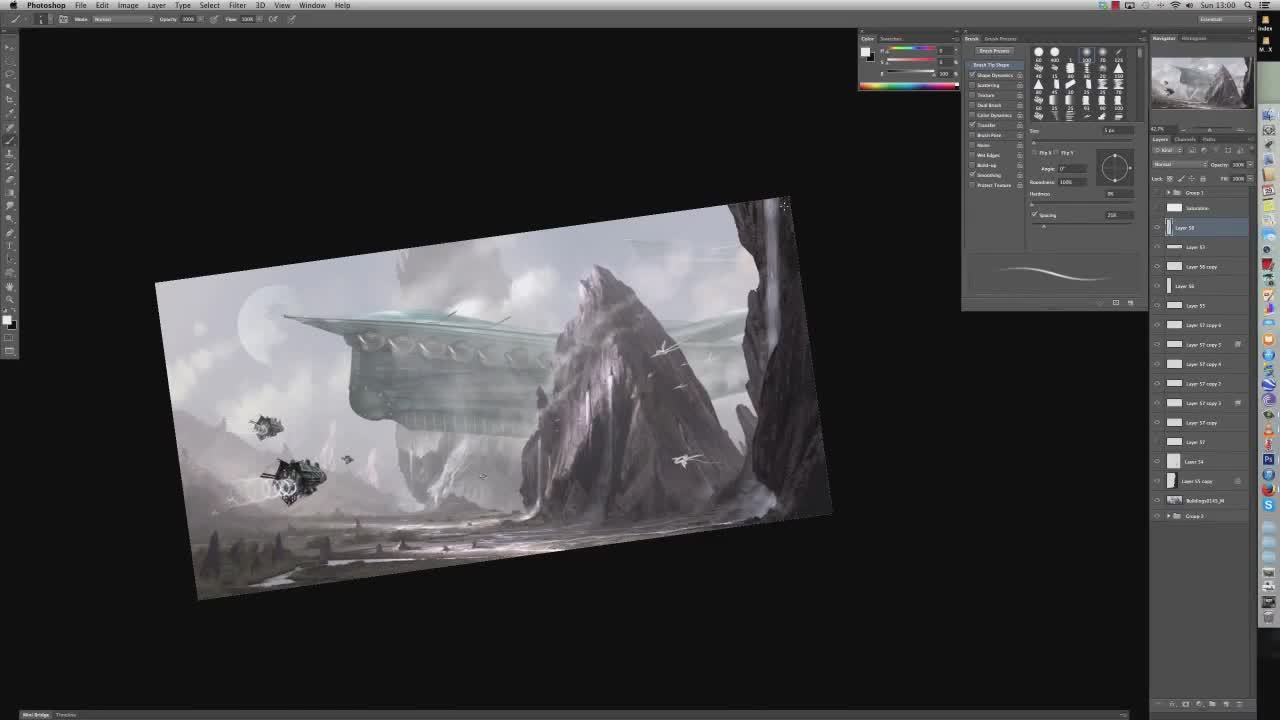Viewport: 1280px width, 720px height.
Task: Select the Type tool
Action: point(10,245)
